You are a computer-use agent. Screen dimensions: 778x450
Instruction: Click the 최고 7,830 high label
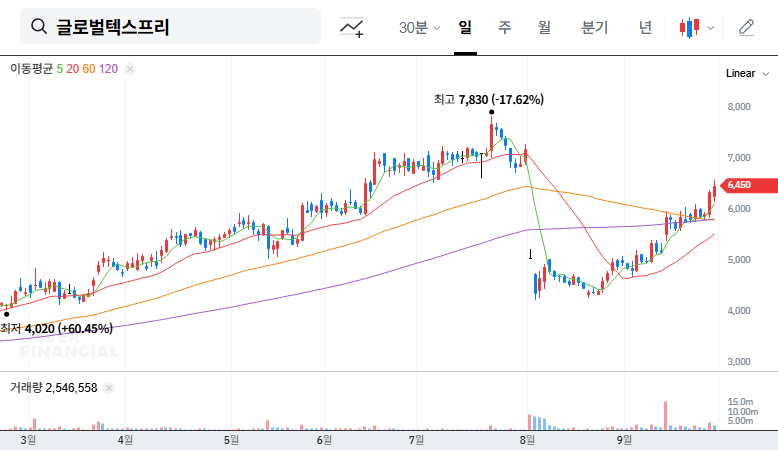point(489,100)
